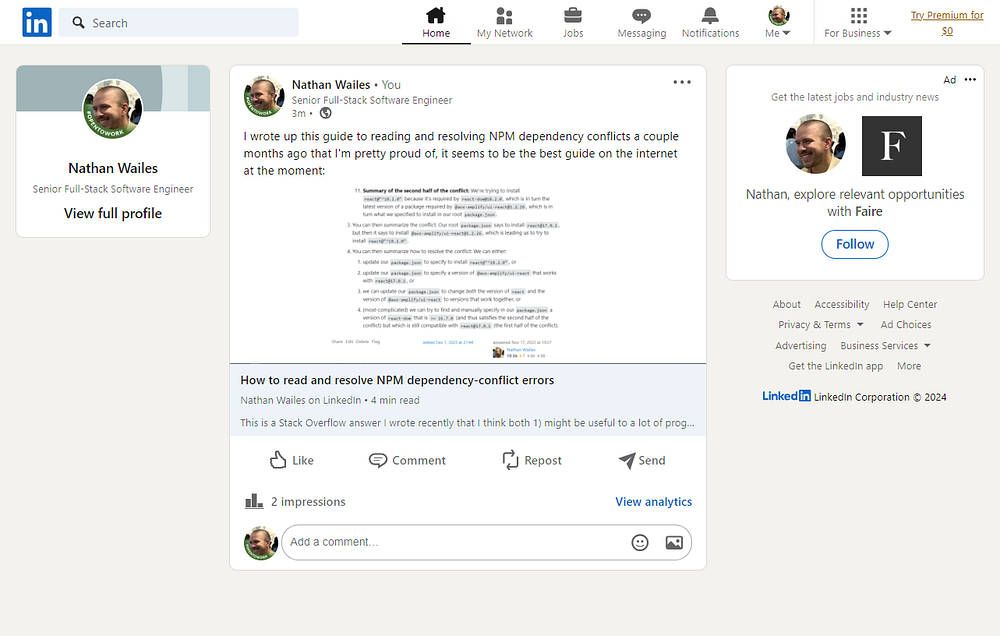The height and width of the screenshot is (636, 1000).
Task: Click the LinkedIn logo
Action: coord(37,22)
